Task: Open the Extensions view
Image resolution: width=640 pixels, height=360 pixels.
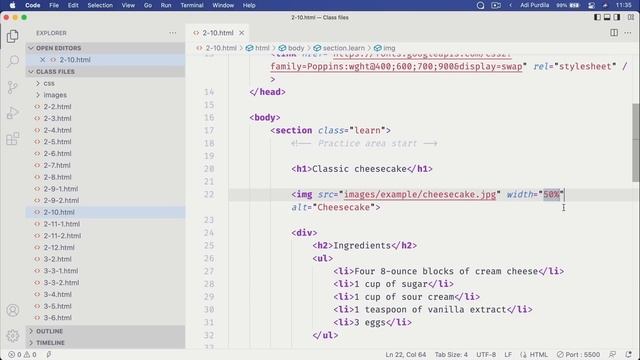Action: (13, 139)
